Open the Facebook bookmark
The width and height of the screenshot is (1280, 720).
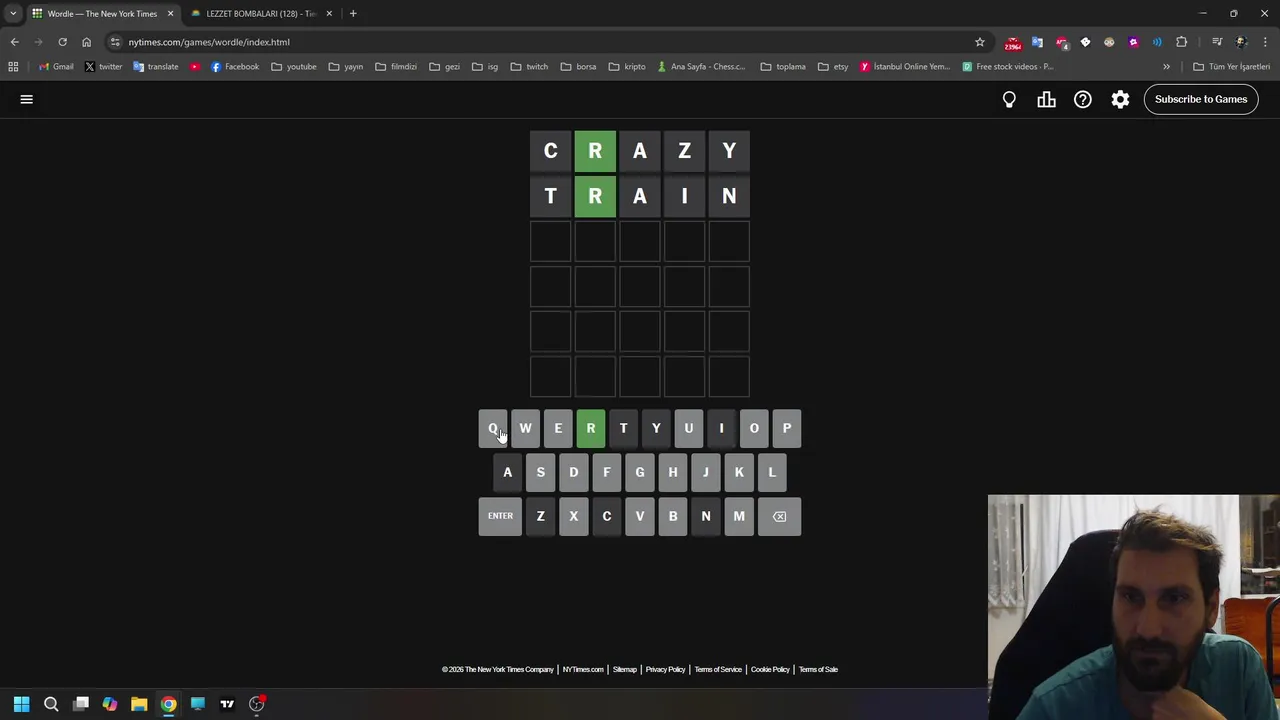[x=235, y=67]
